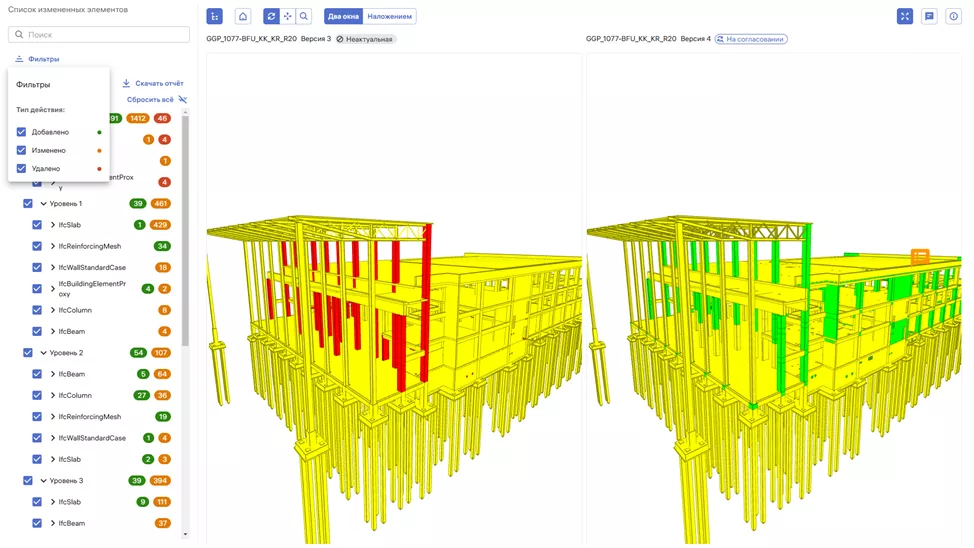Switch to the Наложением view mode
Screen dimensions: 974x548
[x=389, y=16]
